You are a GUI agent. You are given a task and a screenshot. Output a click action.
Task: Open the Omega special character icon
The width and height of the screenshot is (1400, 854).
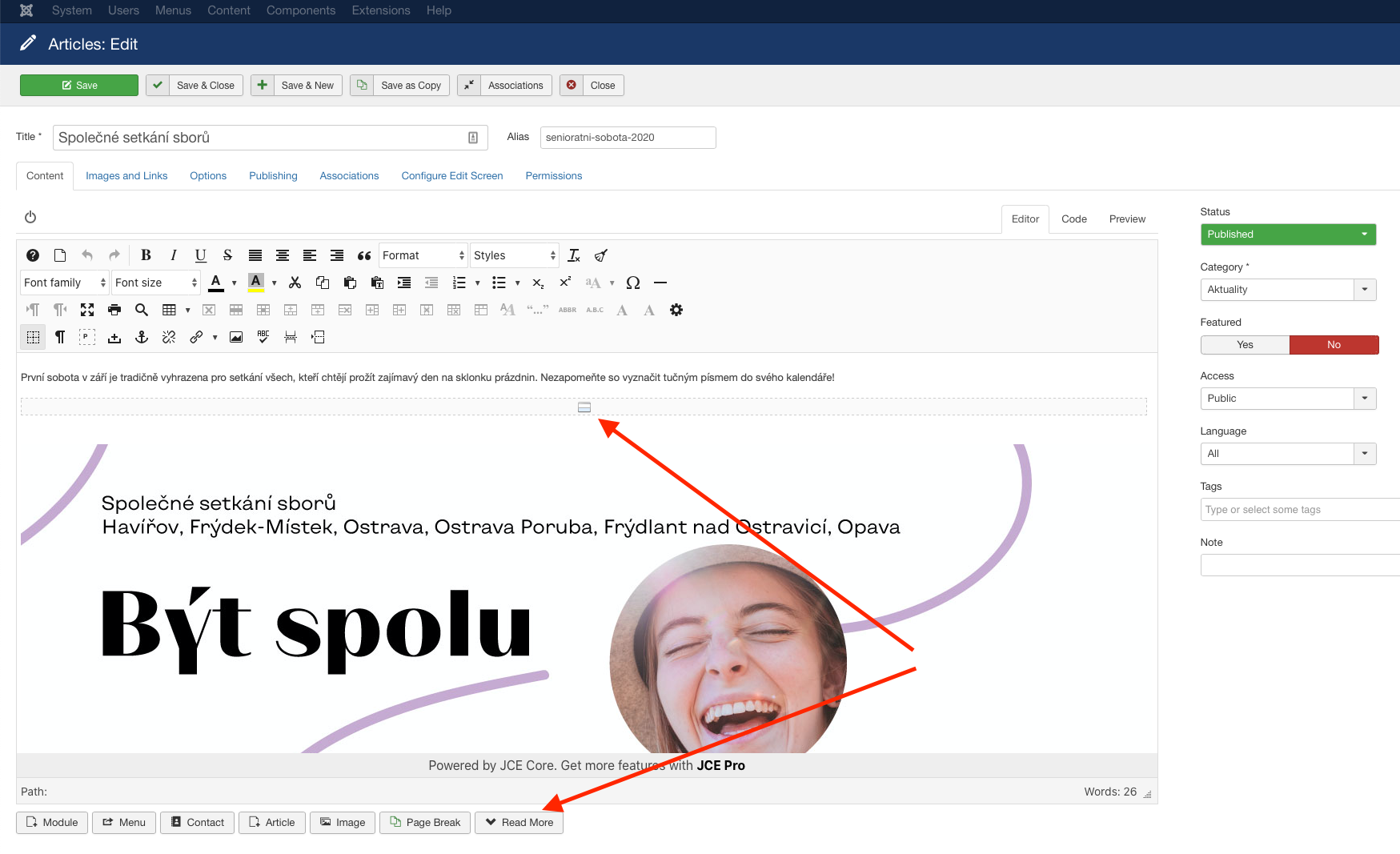click(633, 283)
